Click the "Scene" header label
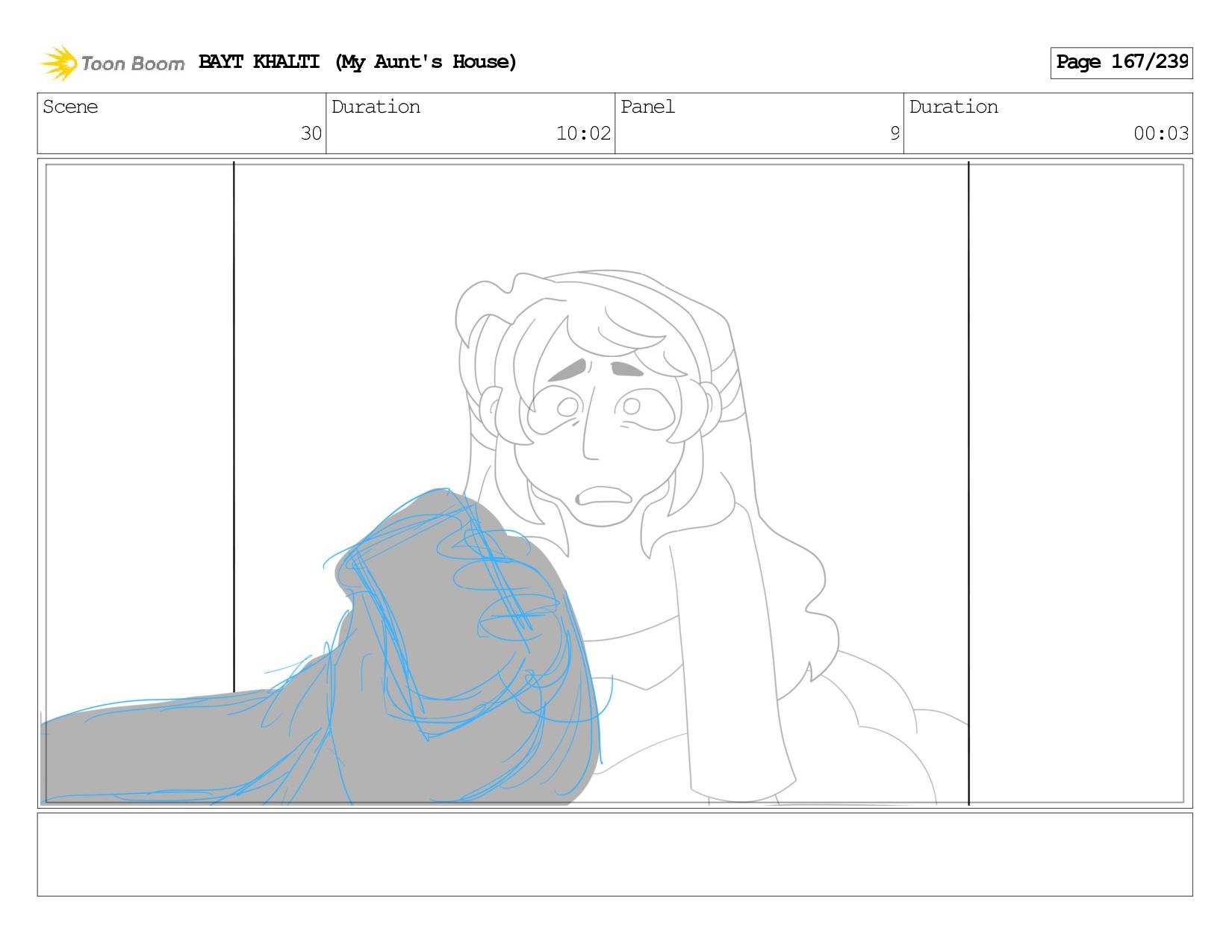The height and width of the screenshot is (952, 1232). 70,107
